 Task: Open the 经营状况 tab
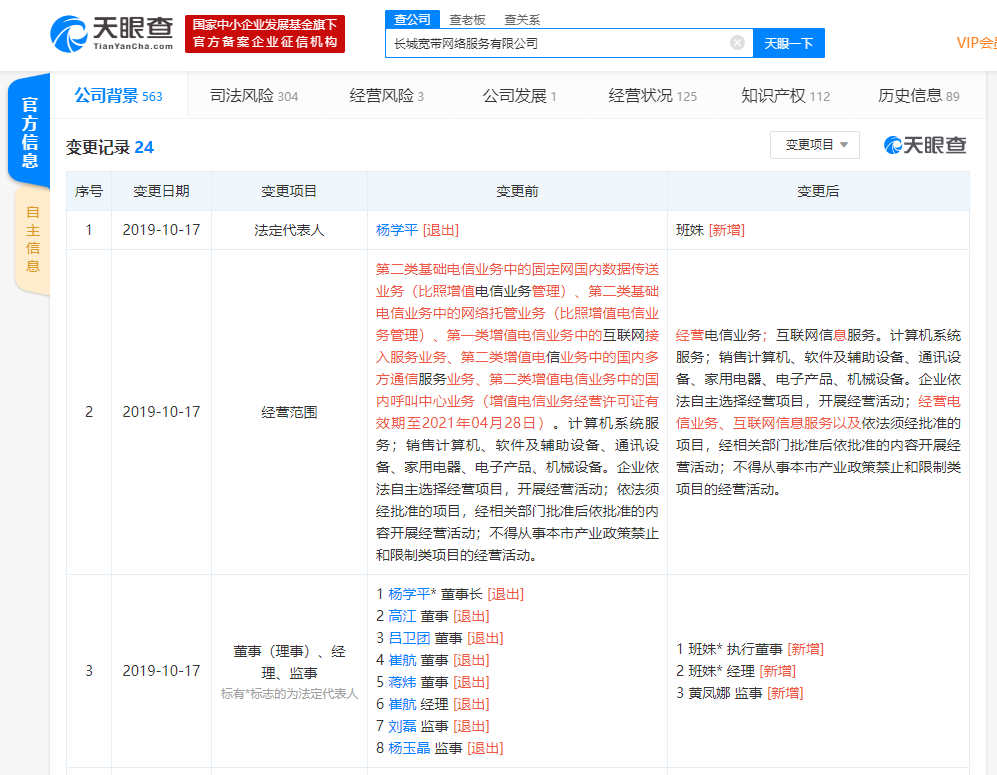(x=652, y=96)
